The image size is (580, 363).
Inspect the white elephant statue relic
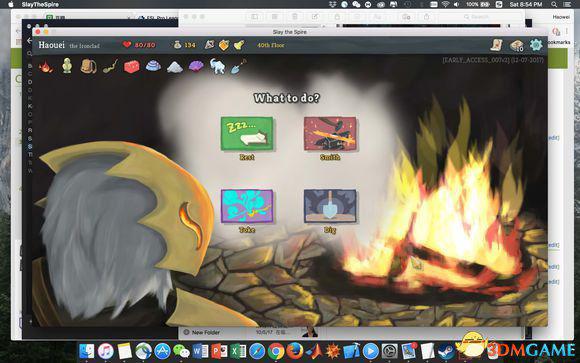click(218, 66)
